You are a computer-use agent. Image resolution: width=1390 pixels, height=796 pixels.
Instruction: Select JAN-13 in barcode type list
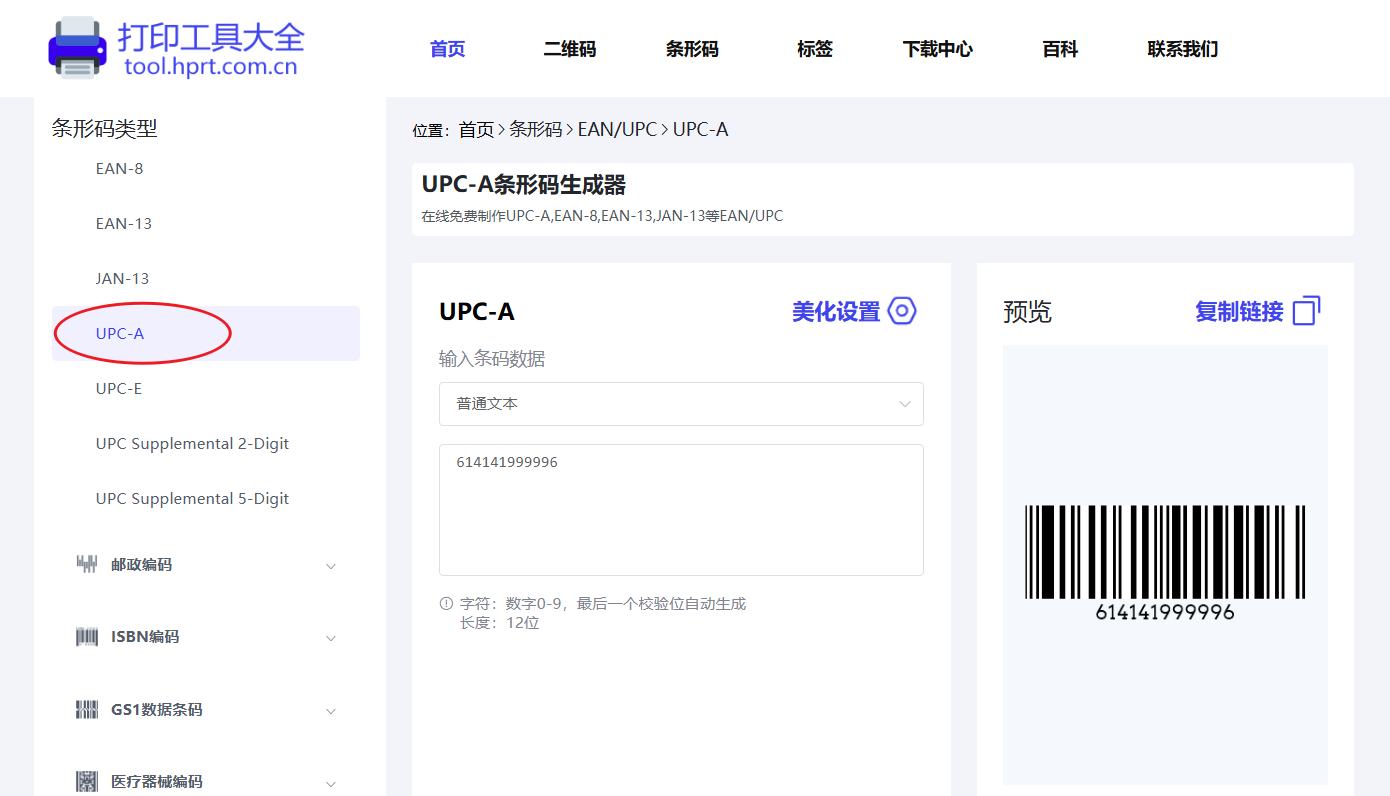(x=122, y=278)
